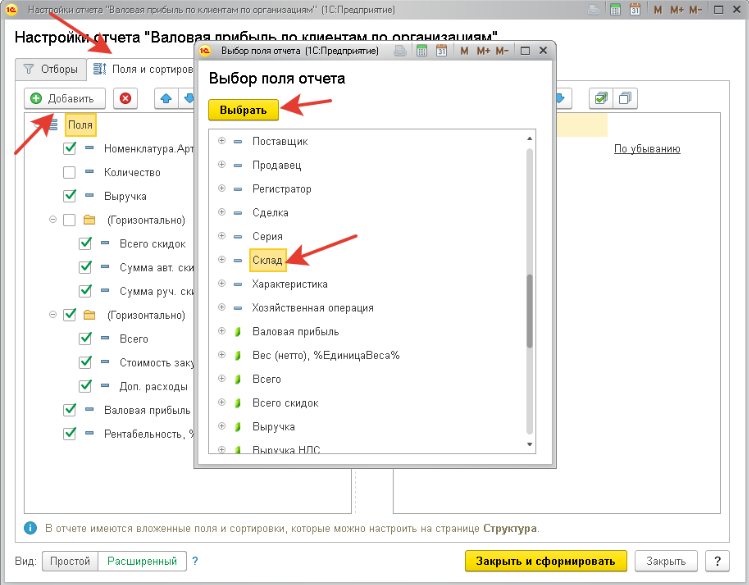Viewport: 749px width, 585px height.
Task: Click the field list vertical scrollbar
Action: coord(530,310)
